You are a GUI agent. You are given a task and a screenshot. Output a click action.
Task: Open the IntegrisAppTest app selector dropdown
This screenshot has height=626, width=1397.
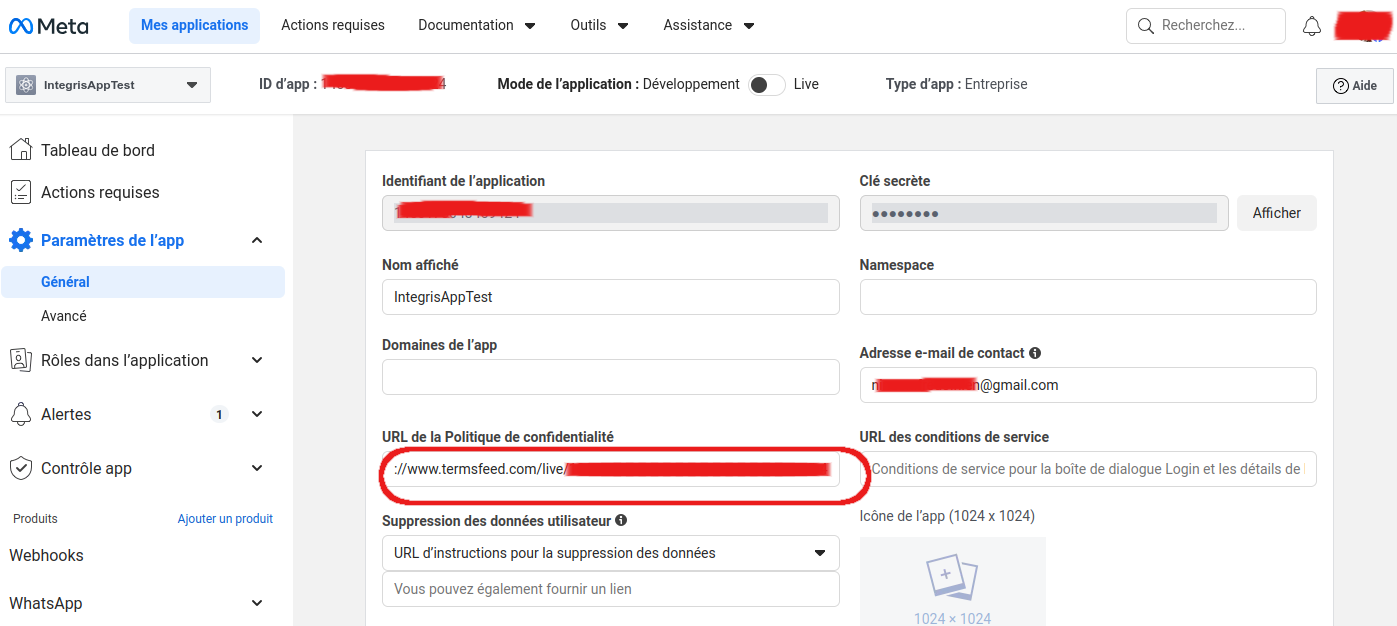coord(108,85)
